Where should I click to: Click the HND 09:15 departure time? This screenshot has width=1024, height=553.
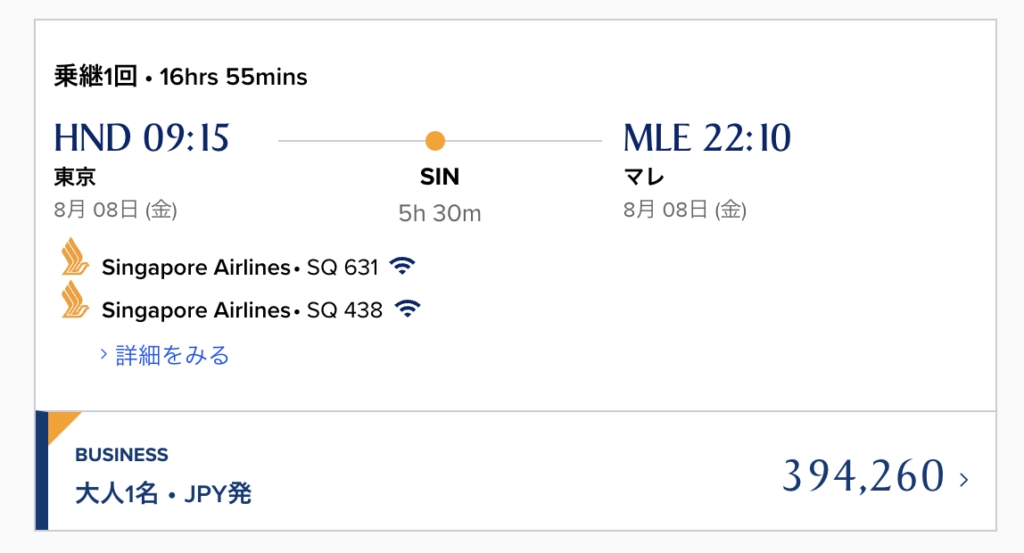click(142, 138)
